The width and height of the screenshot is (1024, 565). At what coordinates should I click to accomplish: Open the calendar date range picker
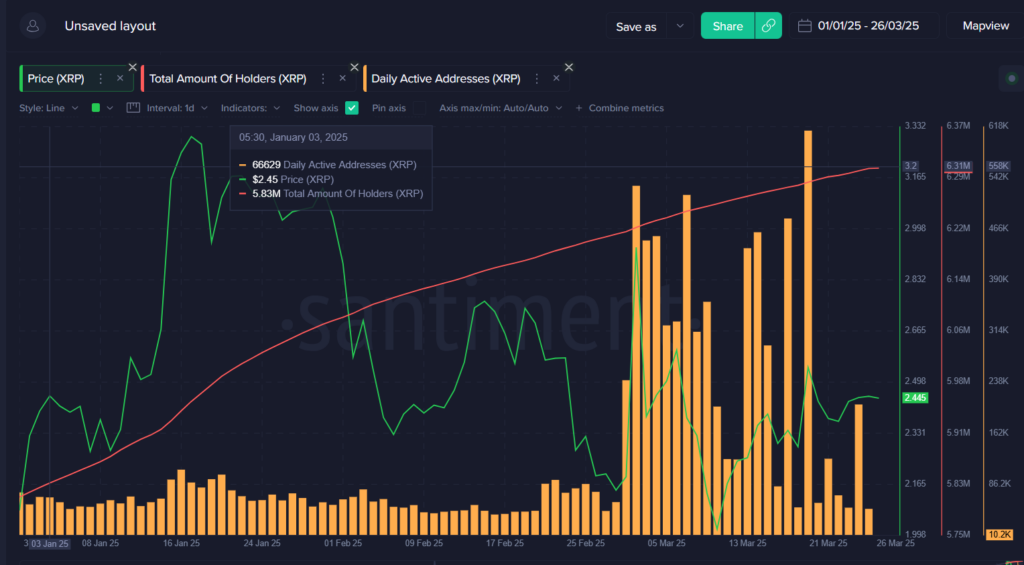(804, 26)
